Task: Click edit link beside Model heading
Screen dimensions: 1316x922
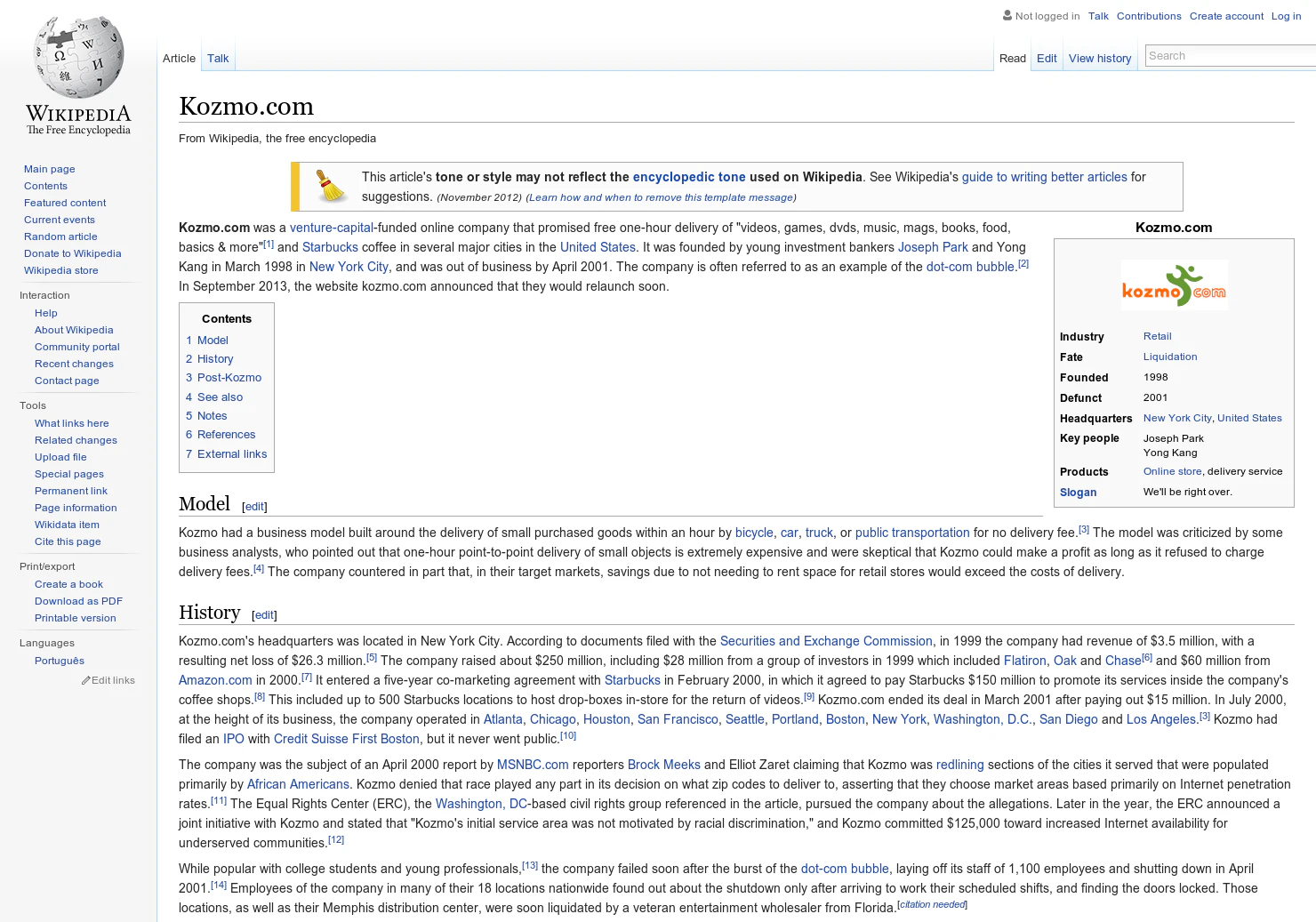Action: 255,507
